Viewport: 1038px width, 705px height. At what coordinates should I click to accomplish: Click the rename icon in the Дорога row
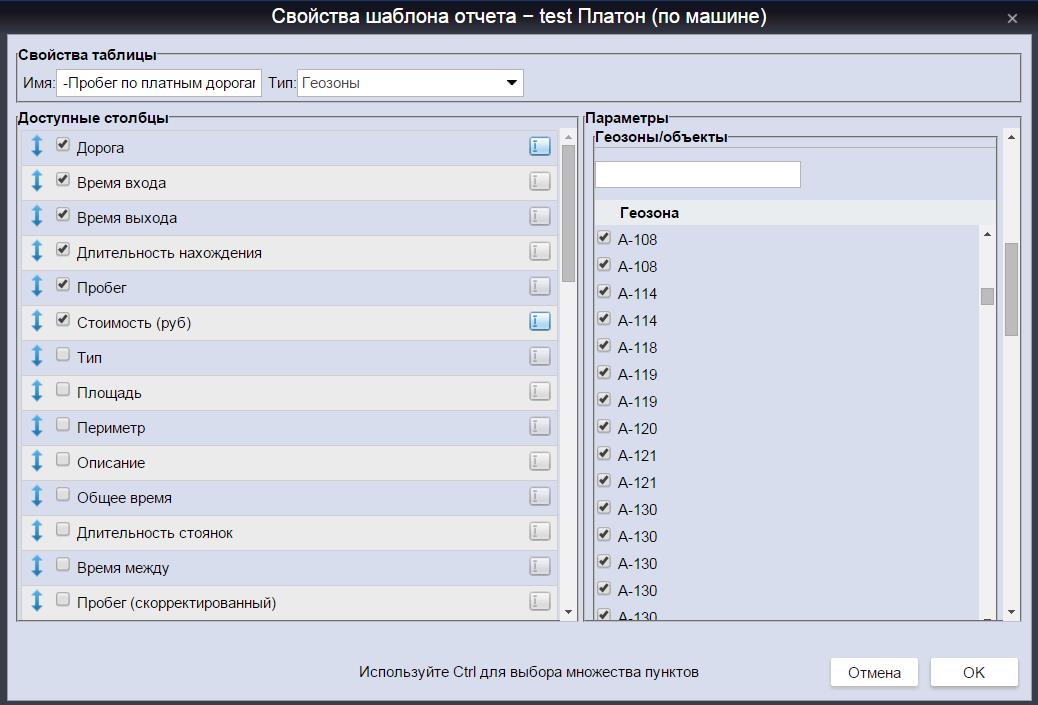point(539,147)
